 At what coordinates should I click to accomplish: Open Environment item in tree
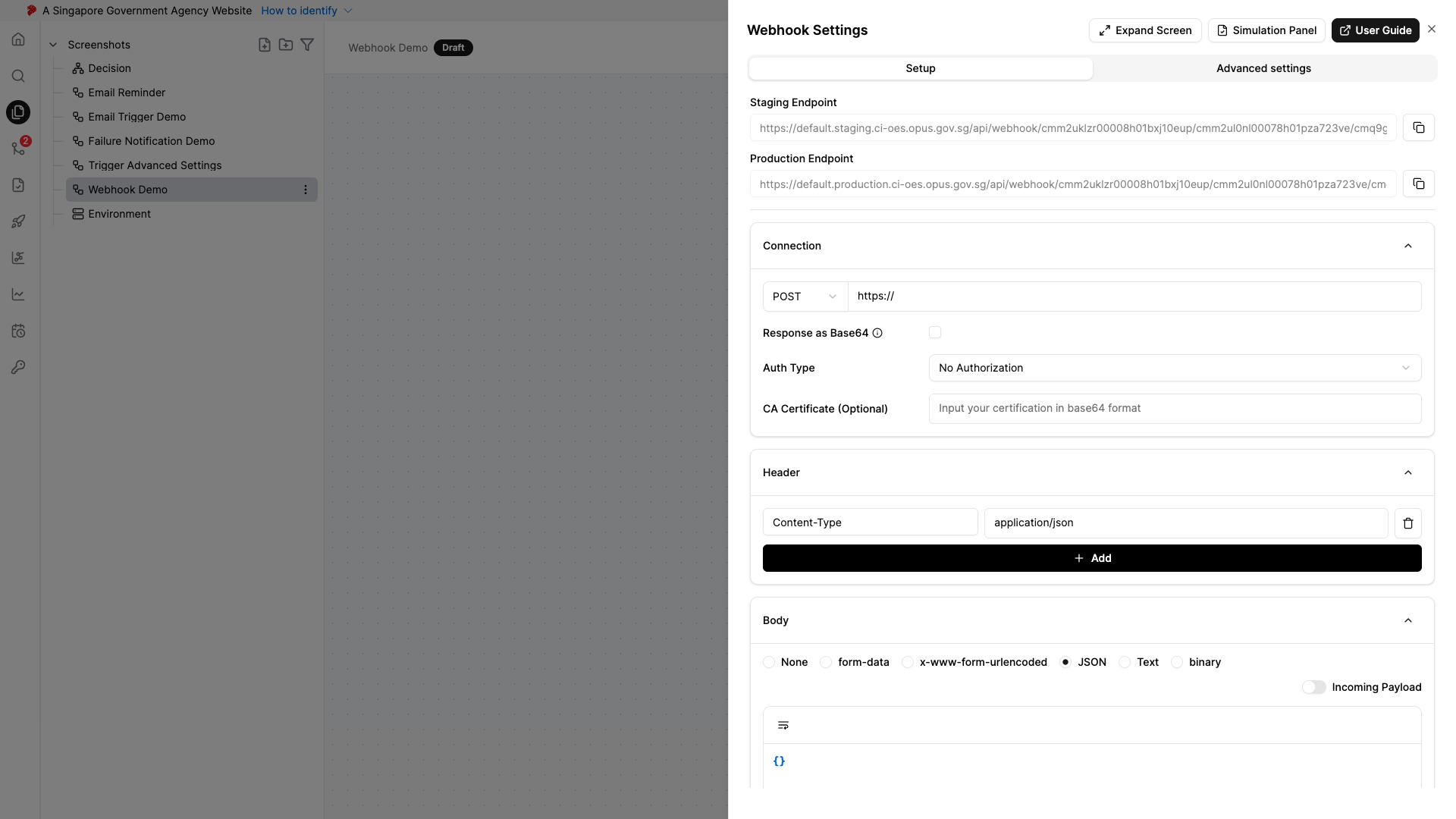[x=119, y=214]
